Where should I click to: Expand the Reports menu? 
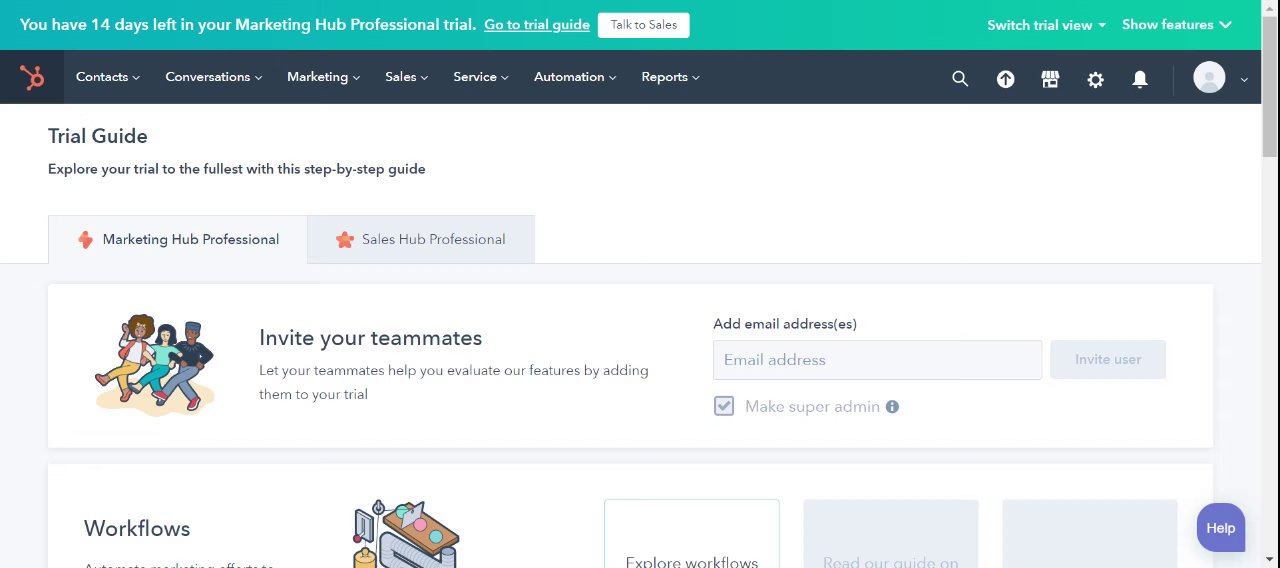point(670,77)
